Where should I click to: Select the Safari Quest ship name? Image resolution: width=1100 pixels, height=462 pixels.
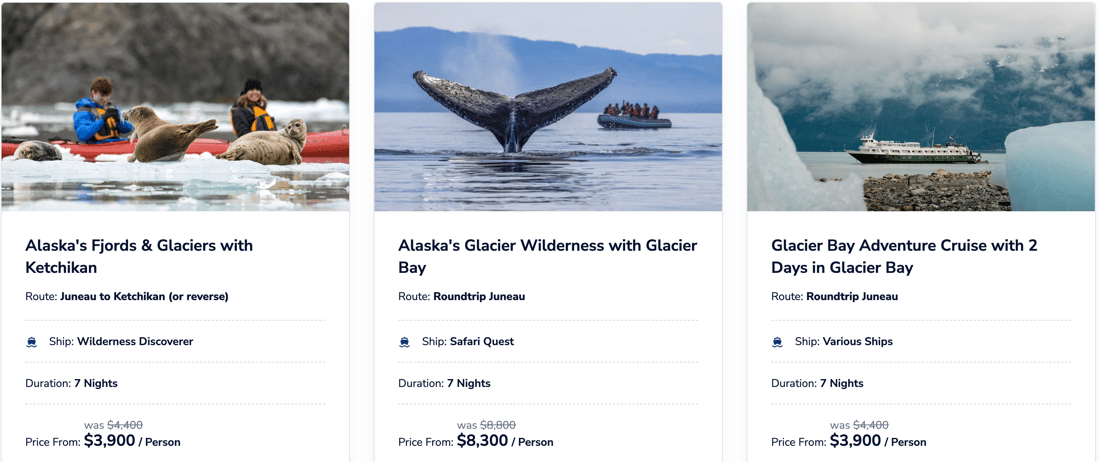pos(482,342)
